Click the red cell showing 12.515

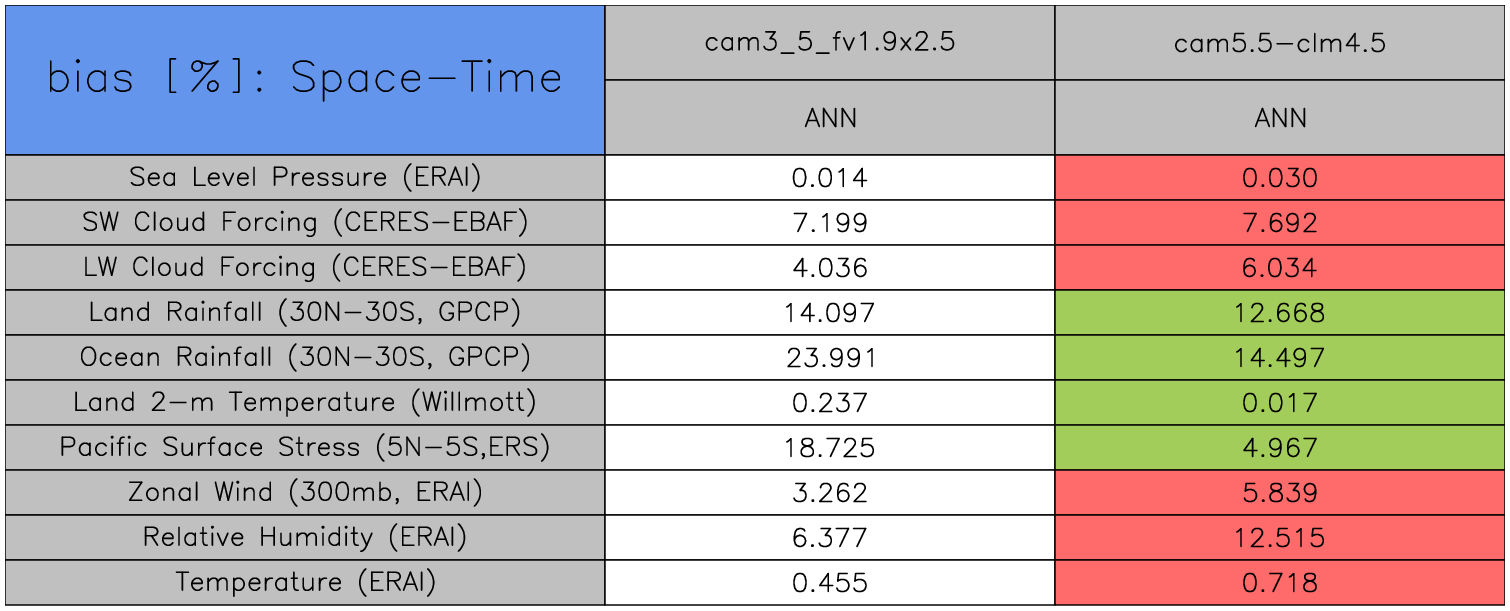pos(1280,538)
